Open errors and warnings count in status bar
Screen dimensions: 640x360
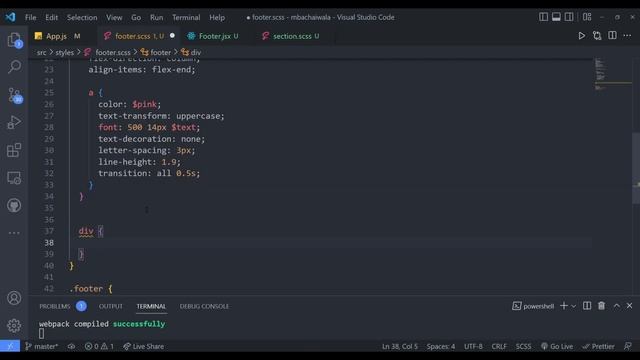[x=99, y=346]
